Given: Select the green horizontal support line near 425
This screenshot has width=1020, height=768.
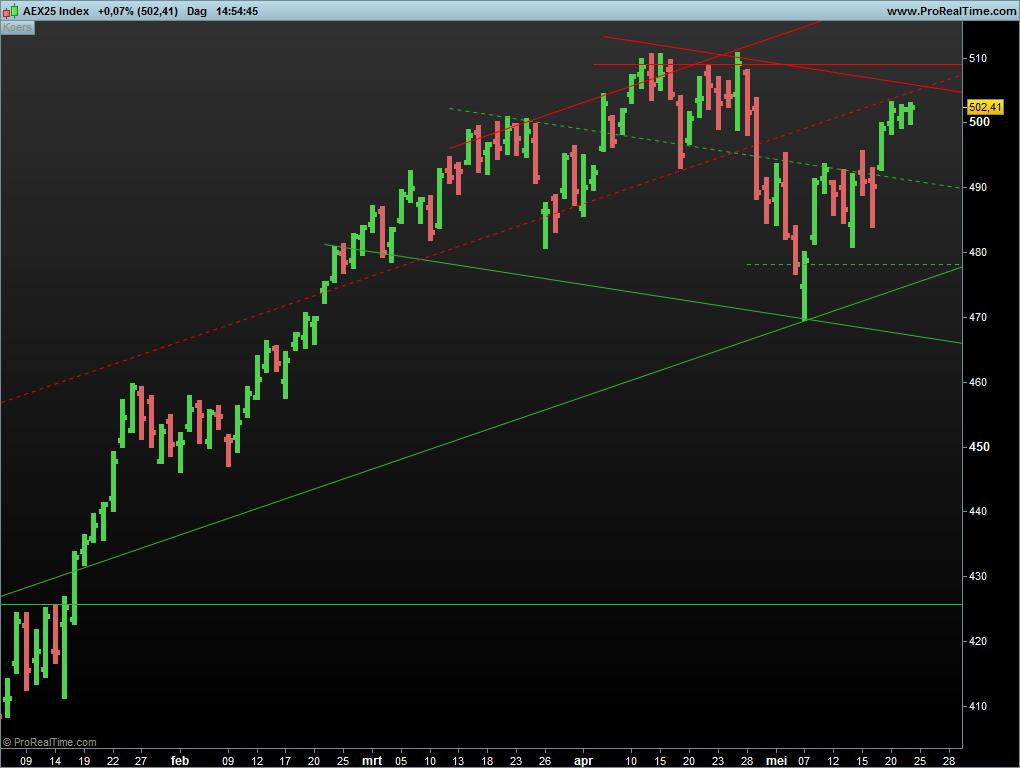Looking at the screenshot, I should coord(500,605).
